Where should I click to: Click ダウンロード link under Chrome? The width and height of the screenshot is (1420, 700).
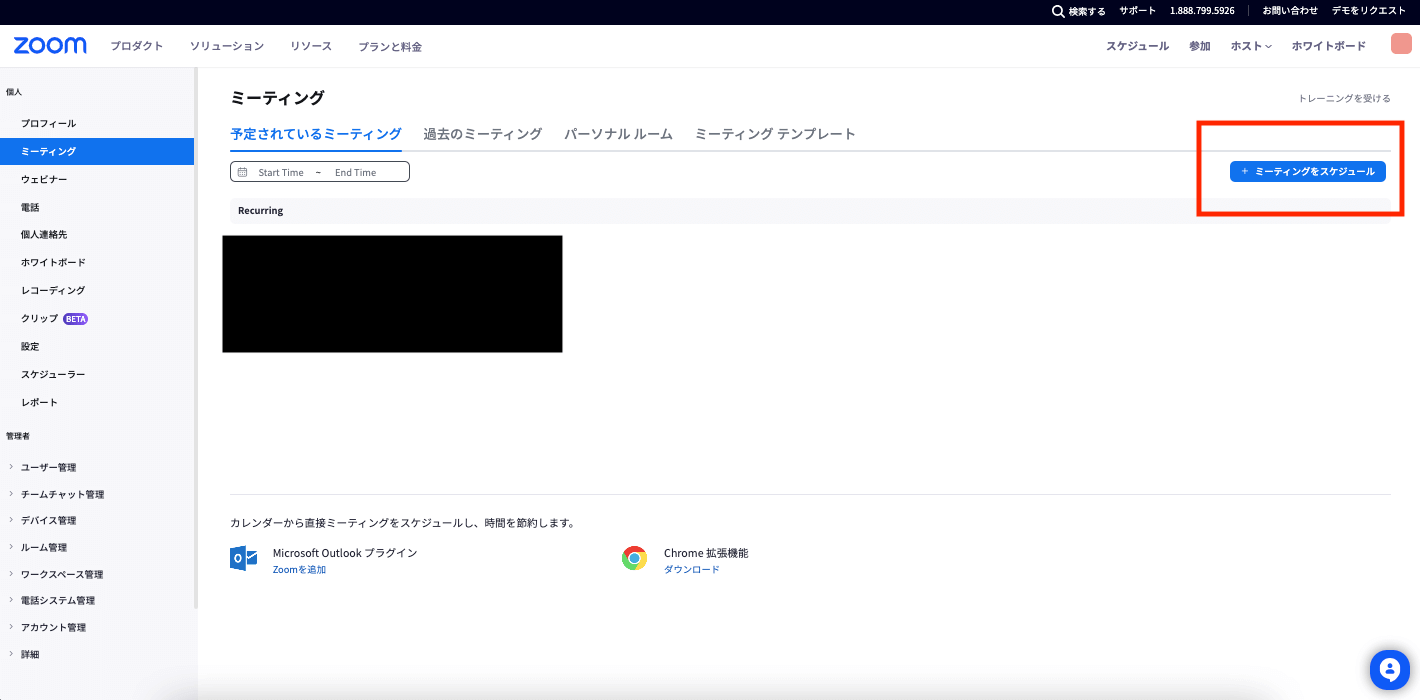692,569
